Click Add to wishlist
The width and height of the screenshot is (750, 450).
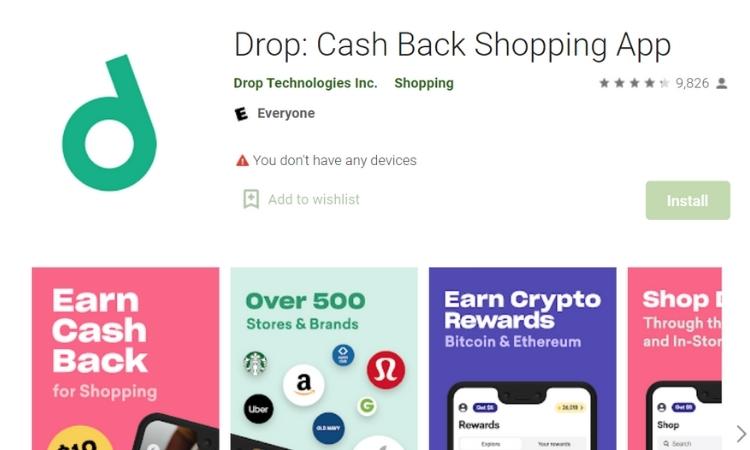(314, 199)
